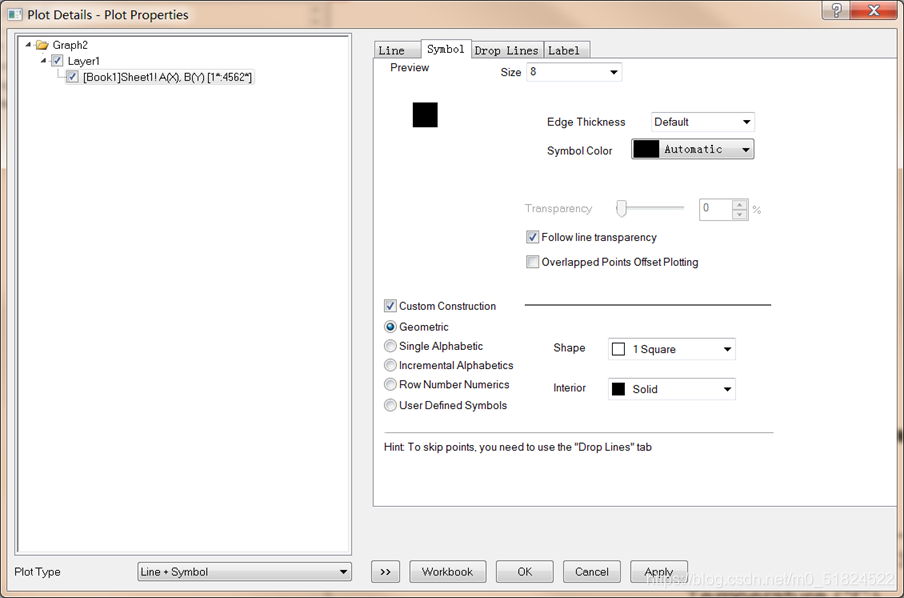Uncheck Follow line transparency
The width and height of the screenshot is (904, 598).
point(533,237)
